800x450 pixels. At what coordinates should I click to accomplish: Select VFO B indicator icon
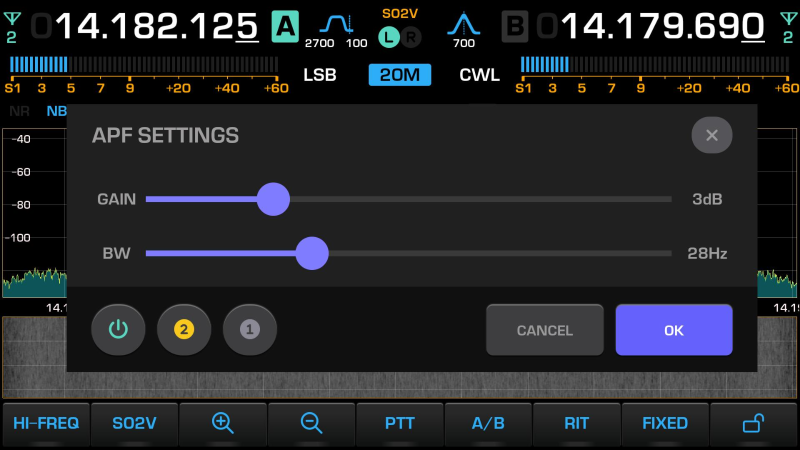point(515,26)
